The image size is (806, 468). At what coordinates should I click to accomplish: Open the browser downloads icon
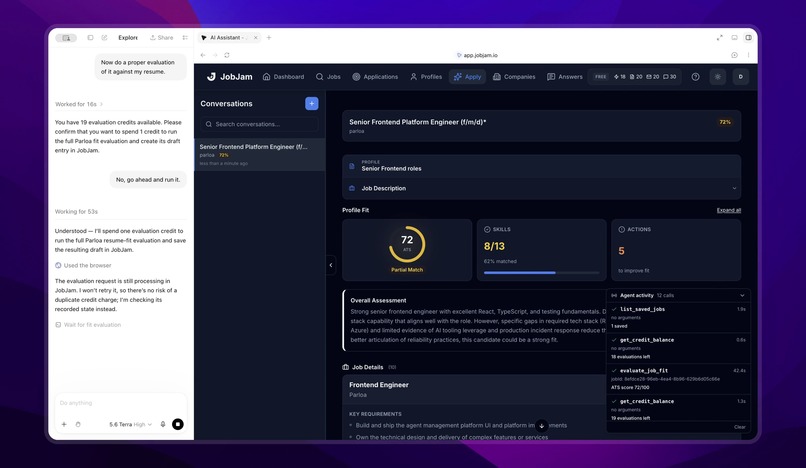[735, 55]
